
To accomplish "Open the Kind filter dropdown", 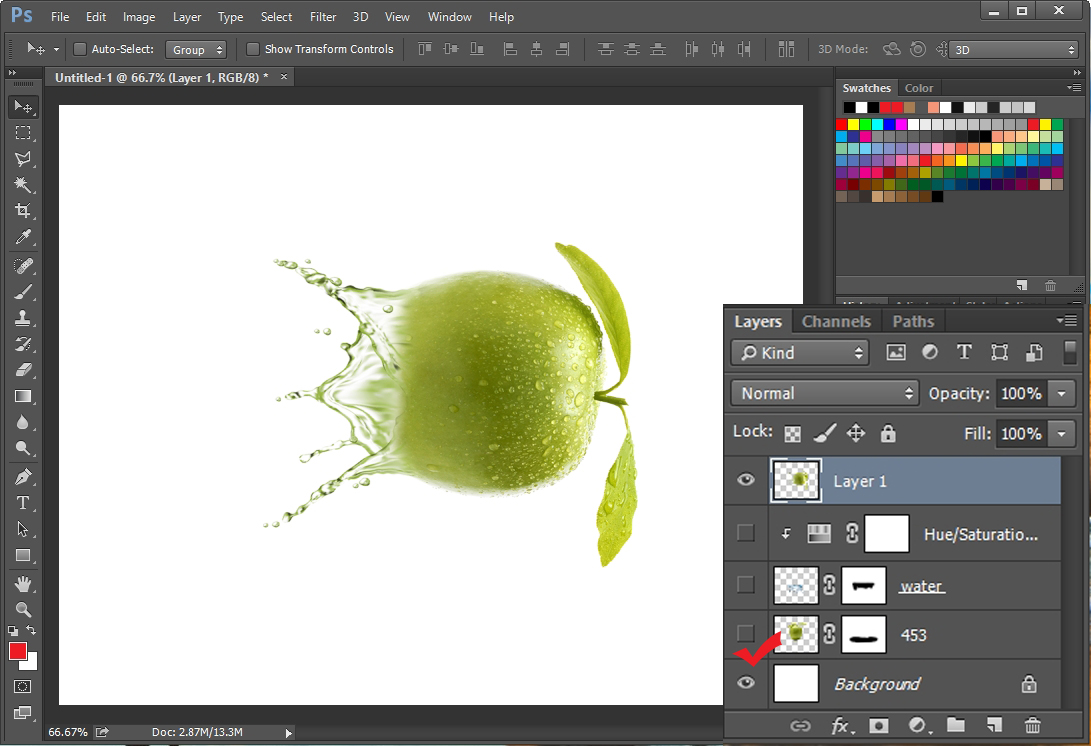I will pyautogui.click(x=800, y=353).
